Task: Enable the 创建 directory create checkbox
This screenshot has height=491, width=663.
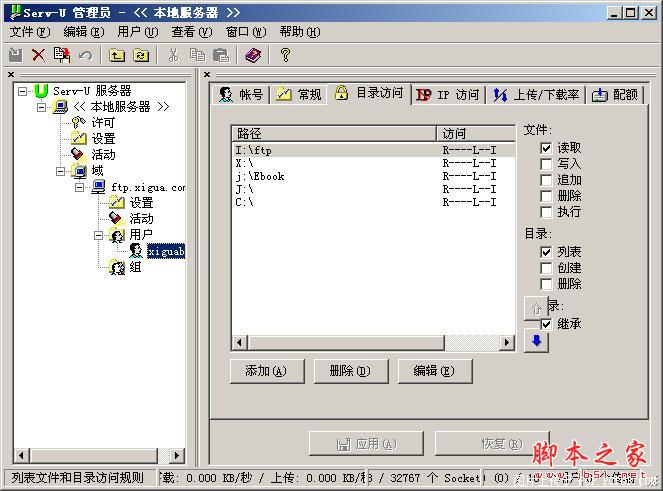Action: pyautogui.click(x=546, y=268)
